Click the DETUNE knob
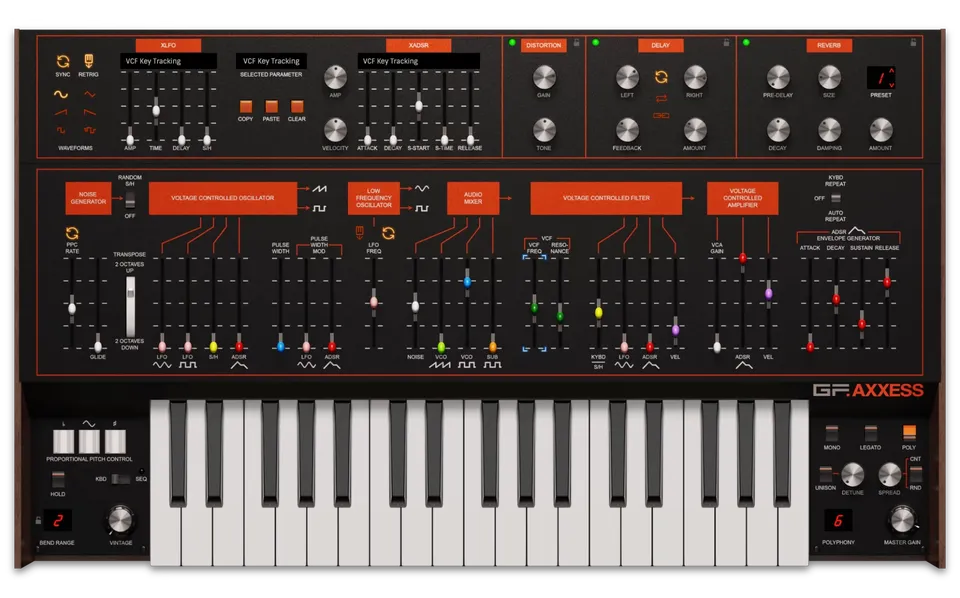The image size is (960, 598). (852, 474)
